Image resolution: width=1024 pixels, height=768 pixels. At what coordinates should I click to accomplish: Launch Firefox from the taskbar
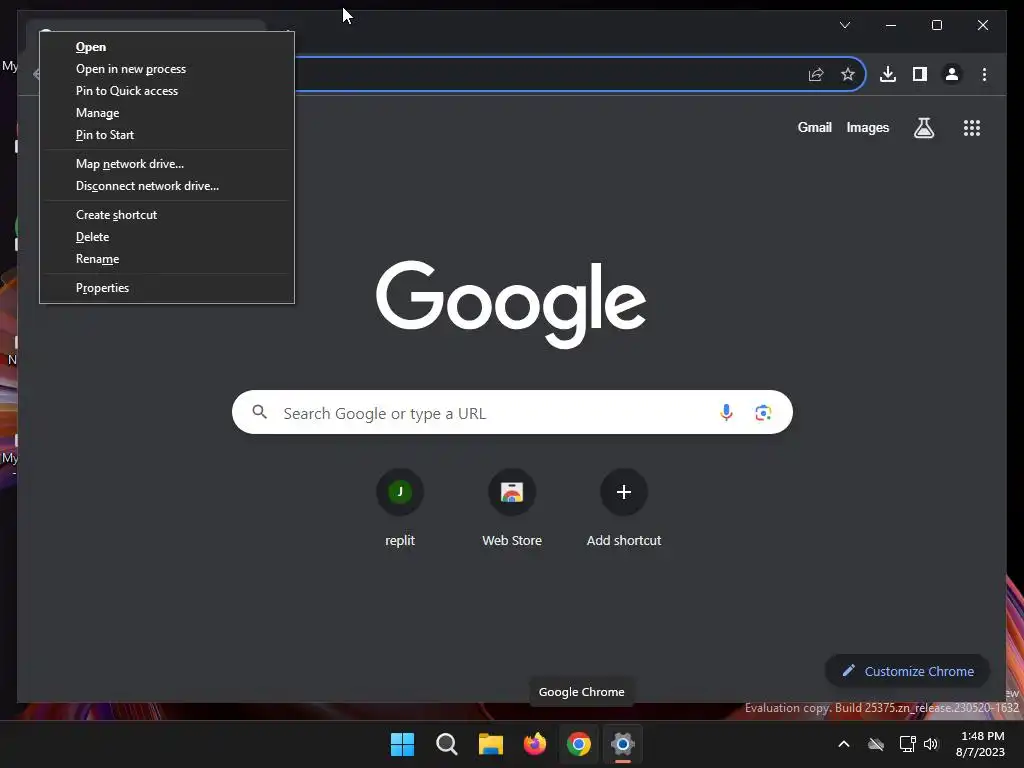pyautogui.click(x=535, y=744)
